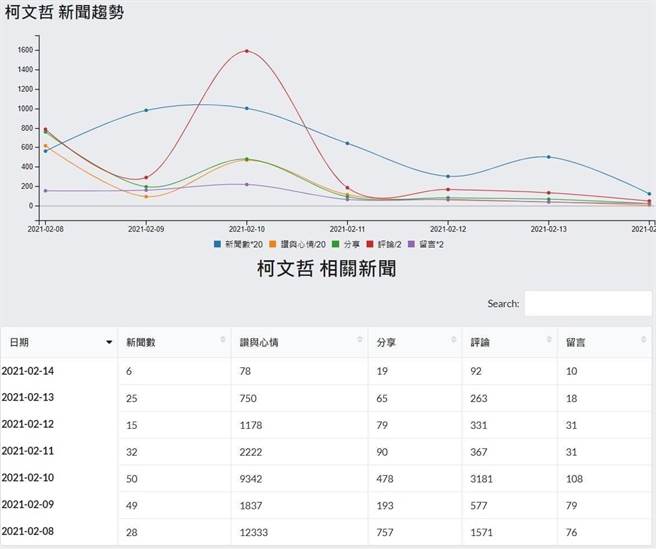Click 柯文哲 相關新聞 heading

click(327, 268)
